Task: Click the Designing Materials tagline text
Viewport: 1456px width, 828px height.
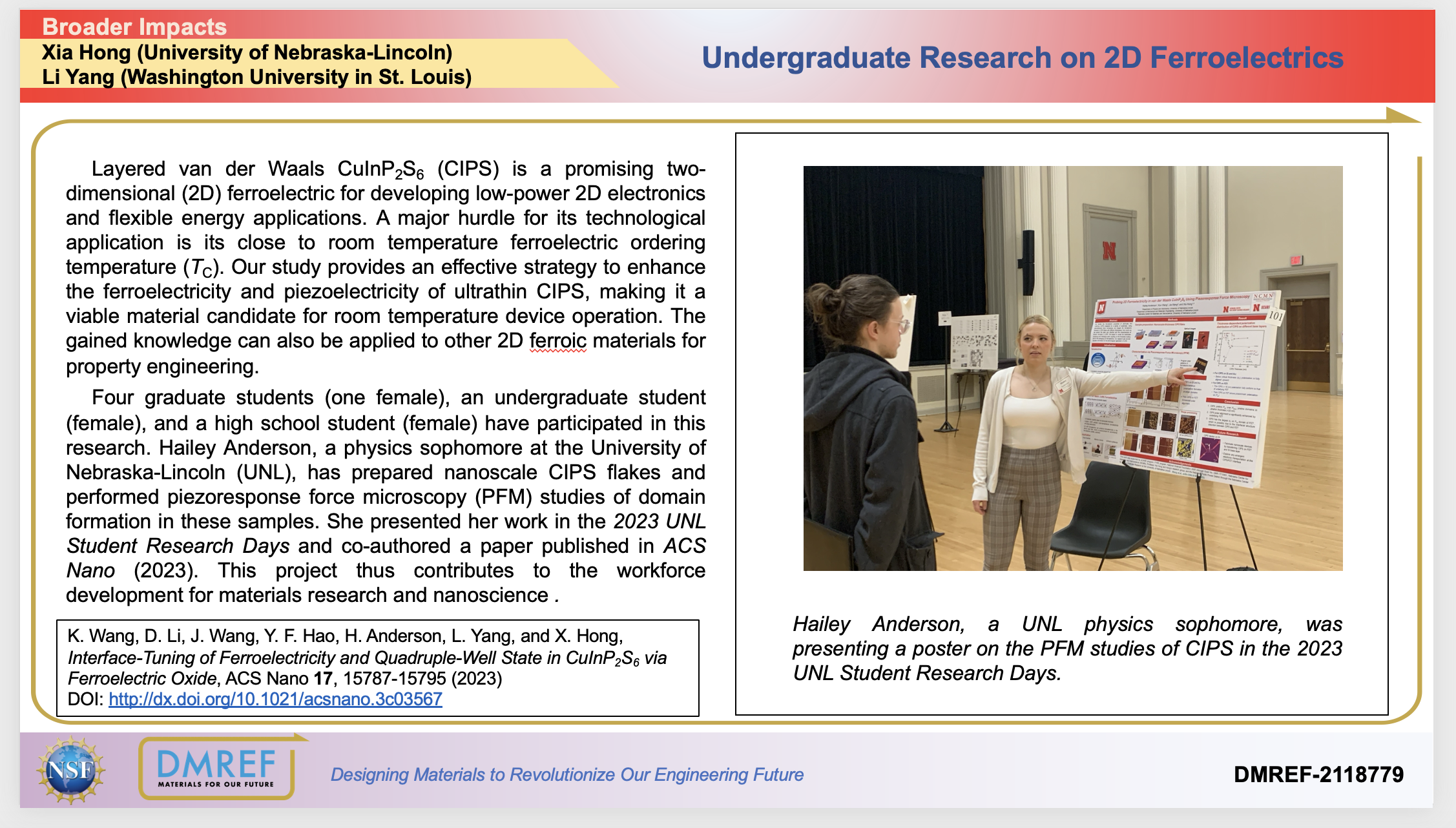Action: coord(567,774)
